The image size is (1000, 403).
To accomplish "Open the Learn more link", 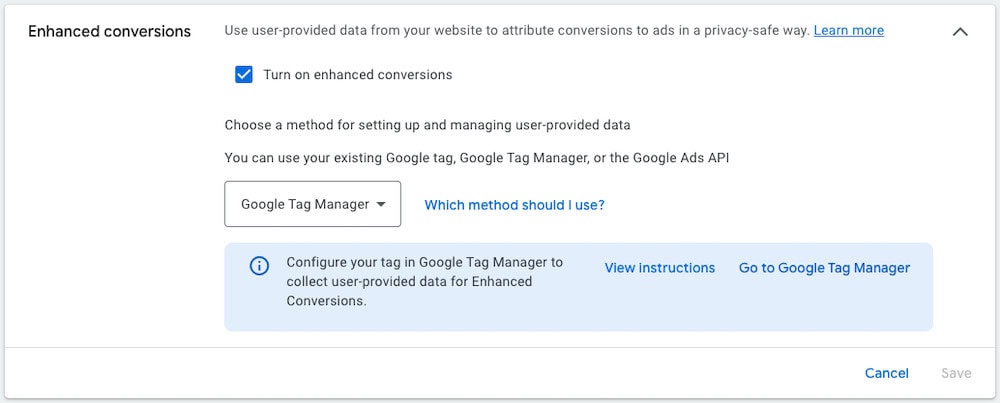I will click(x=848, y=31).
